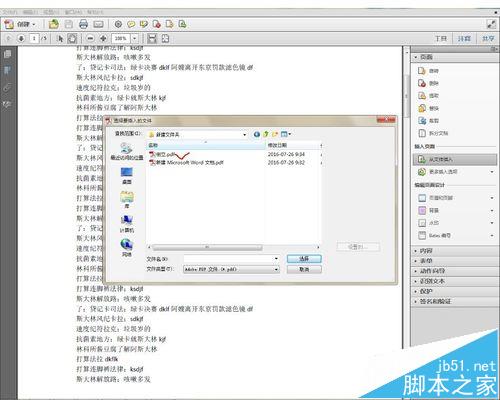
Task: Click the bookmarks icon in the left sidebar
Action: coord(7,70)
